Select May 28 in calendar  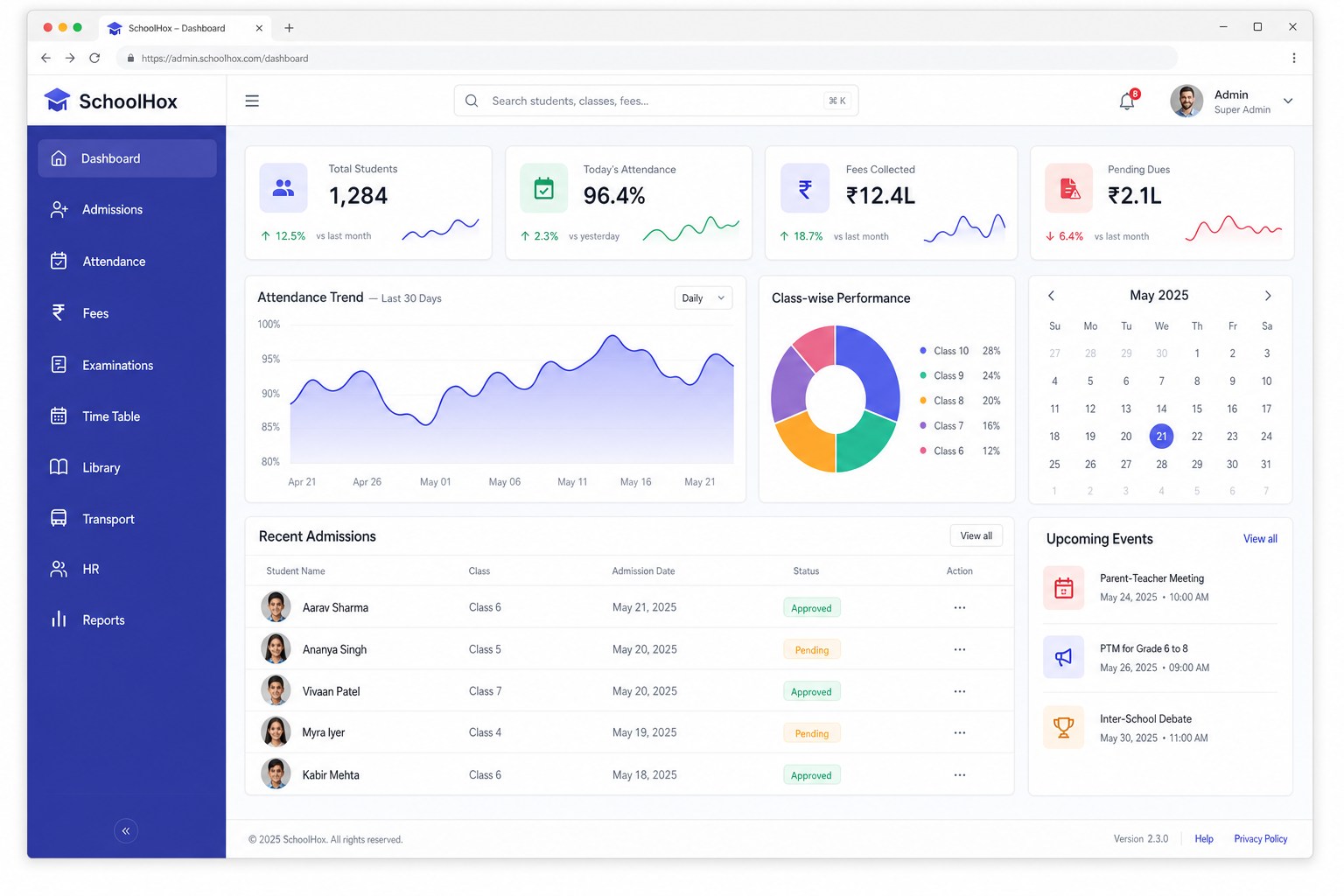tap(1161, 464)
